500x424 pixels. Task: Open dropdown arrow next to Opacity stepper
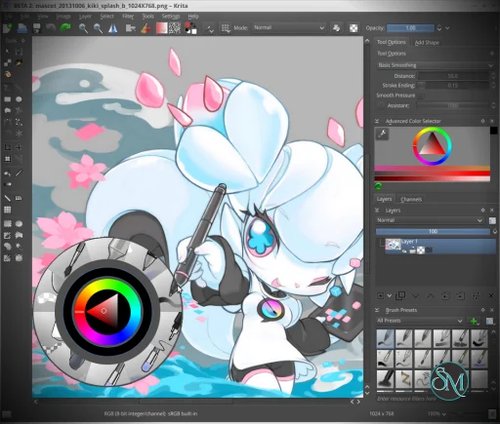point(447,28)
